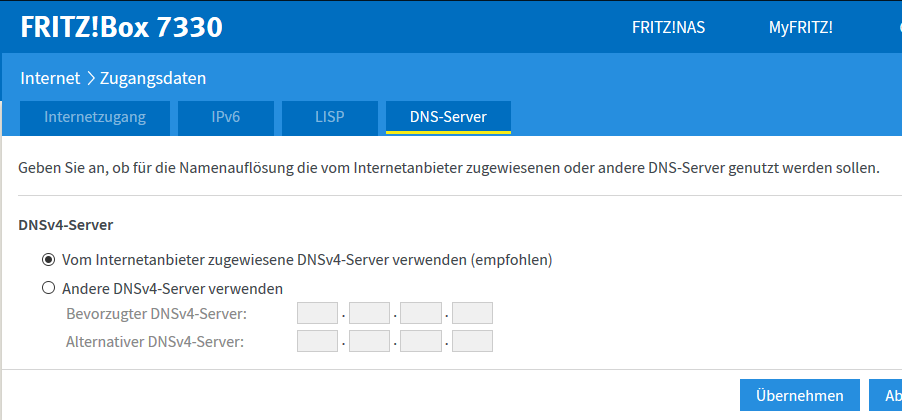Click the DNSv4-Server section heading
The height and width of the screenshot is (420, 902).
click(x=66, y=225)
